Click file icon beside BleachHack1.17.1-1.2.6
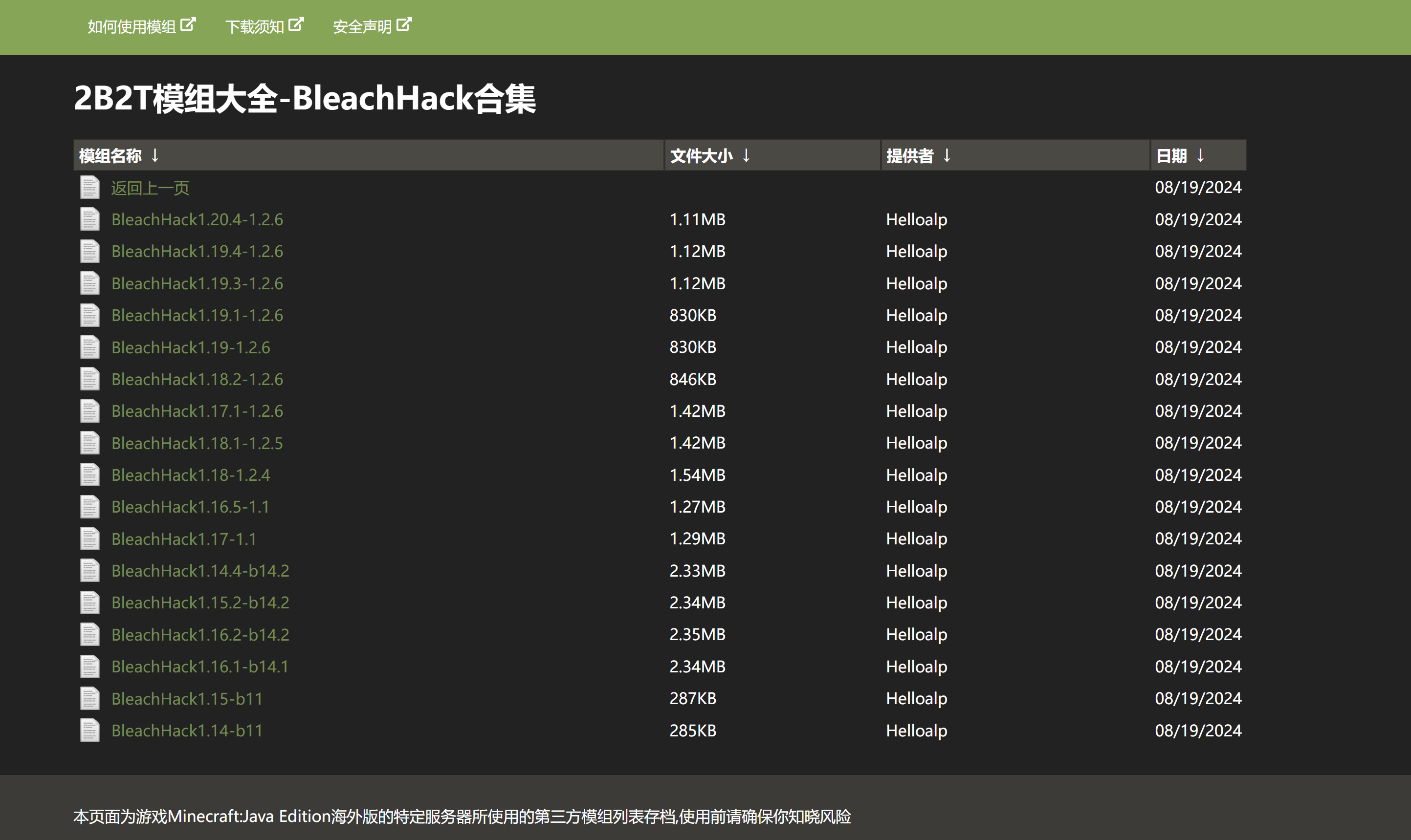 tap(89, 411)
